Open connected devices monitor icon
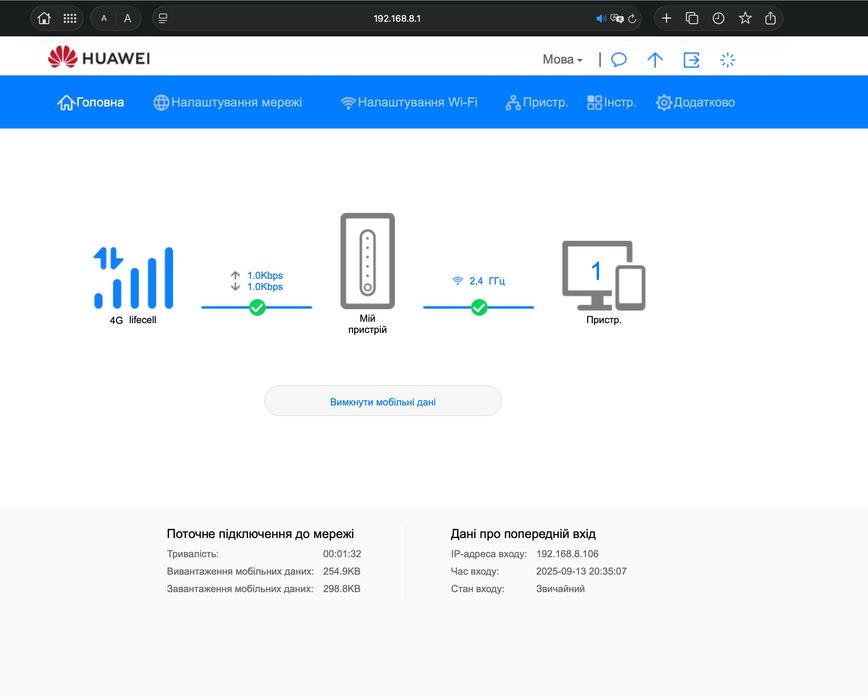Screen dimensions: 868x700 [603, 275]
